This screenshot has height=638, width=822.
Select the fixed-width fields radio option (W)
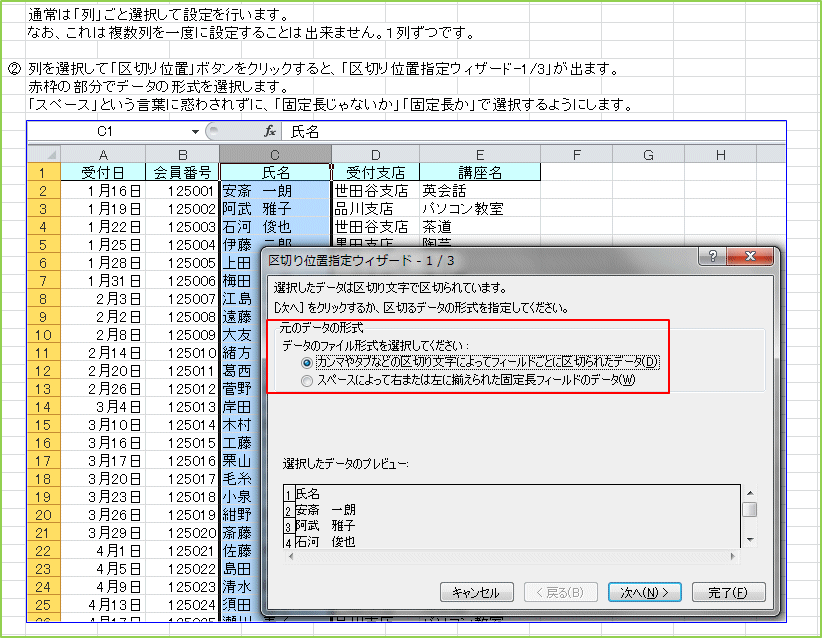pos(307,381)
